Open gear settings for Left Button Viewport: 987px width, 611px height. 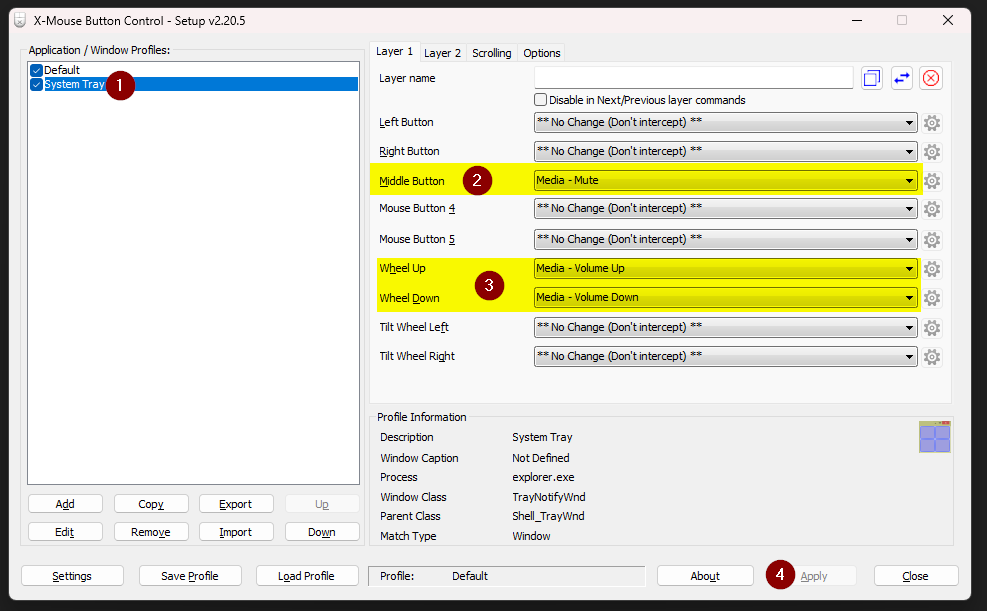click(932, 123)
